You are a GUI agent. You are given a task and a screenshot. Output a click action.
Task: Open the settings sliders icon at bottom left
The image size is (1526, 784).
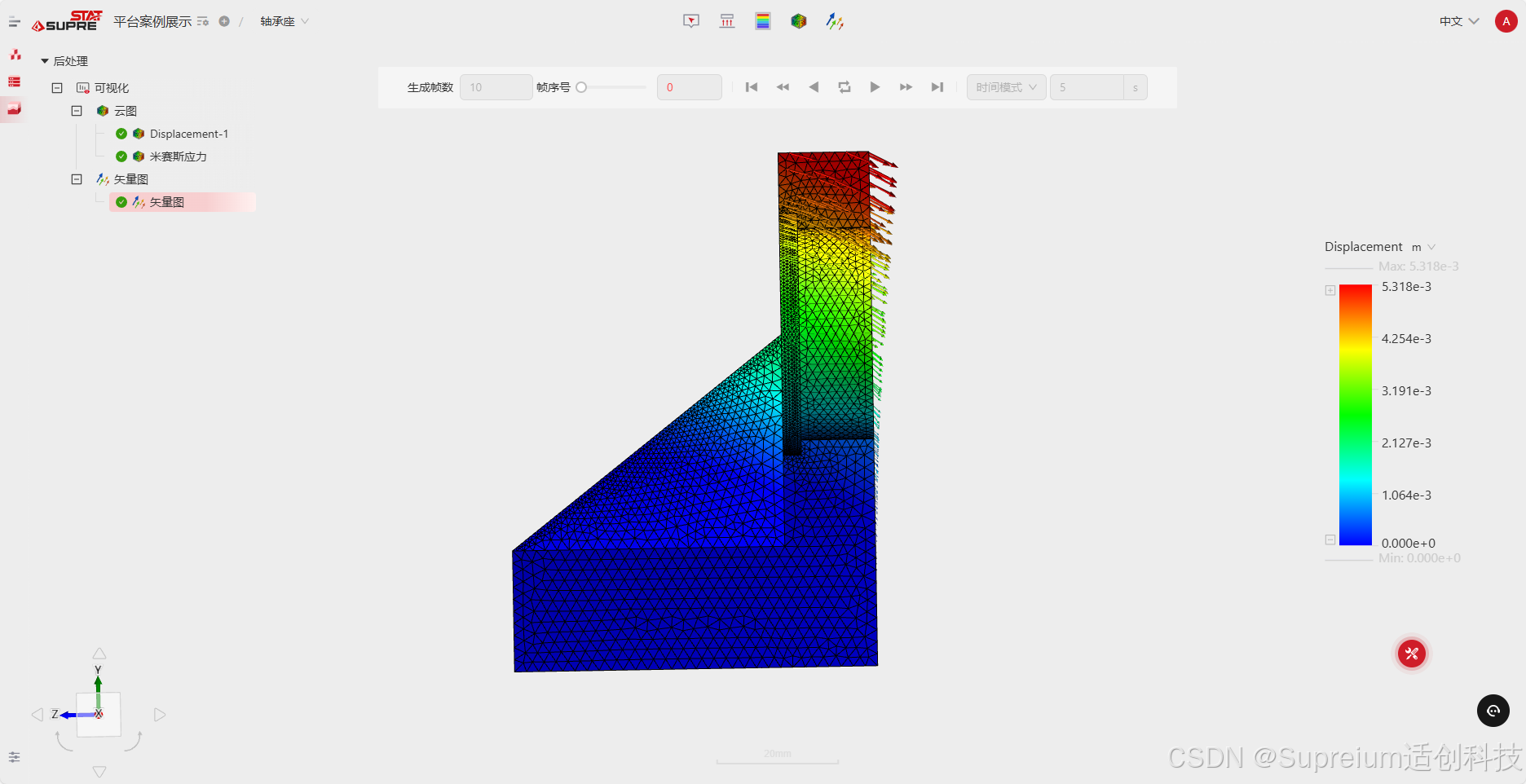(x=14, y=757)
